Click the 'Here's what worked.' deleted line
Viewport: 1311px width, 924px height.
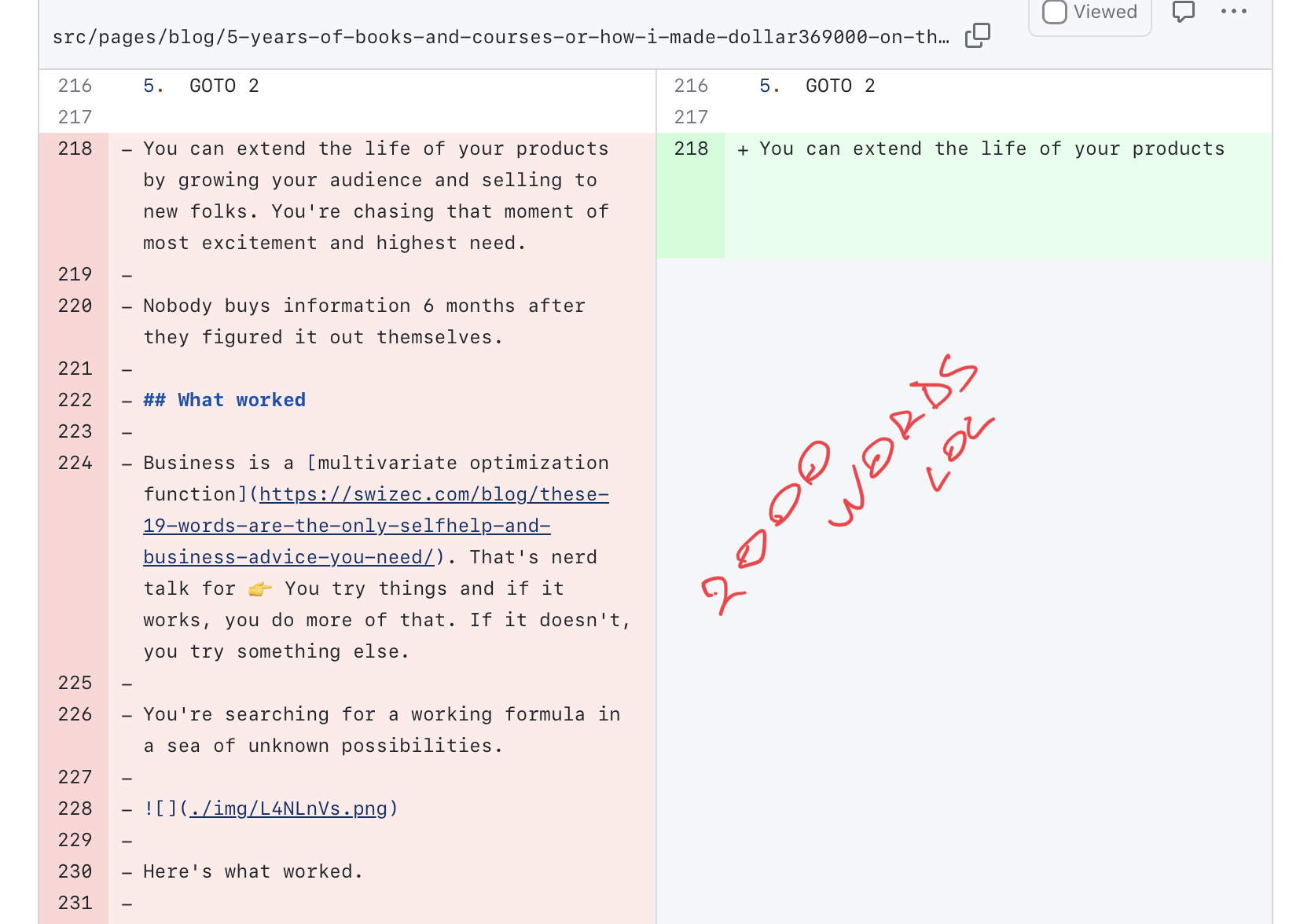click(253, 871)
